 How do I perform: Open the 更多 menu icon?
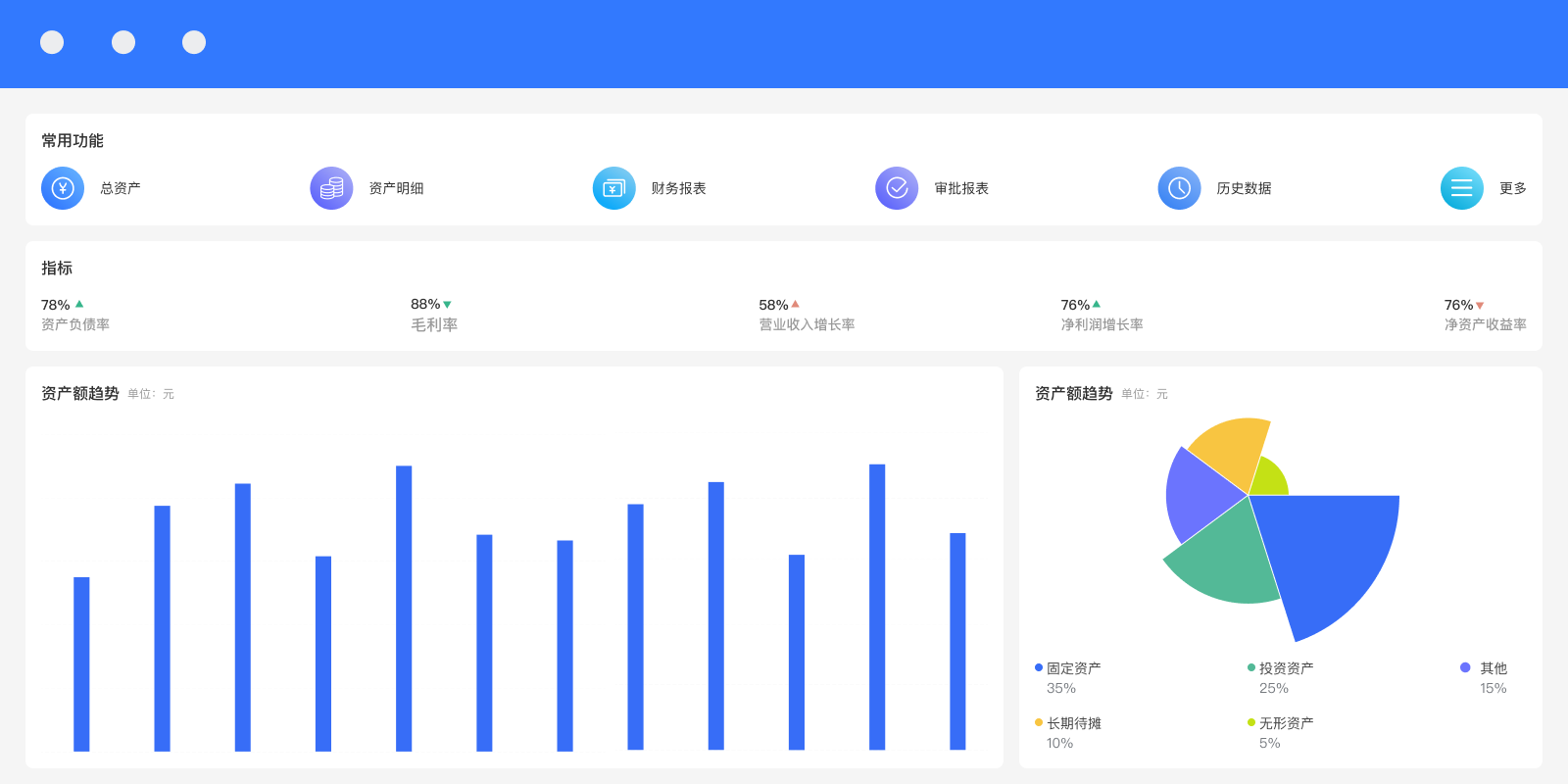point(1462,188)
